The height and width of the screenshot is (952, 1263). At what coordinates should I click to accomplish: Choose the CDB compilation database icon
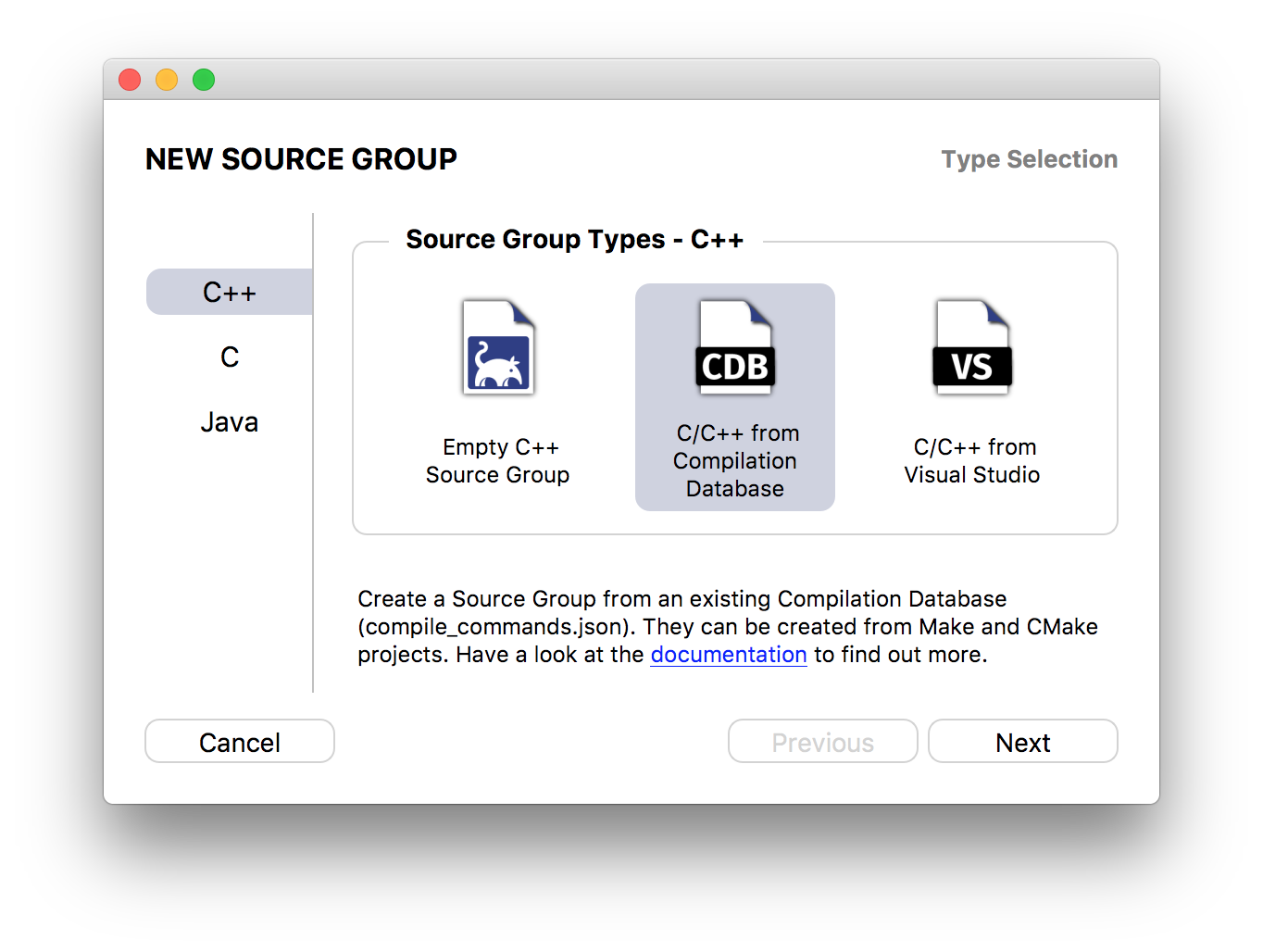[x=735, y=347]
